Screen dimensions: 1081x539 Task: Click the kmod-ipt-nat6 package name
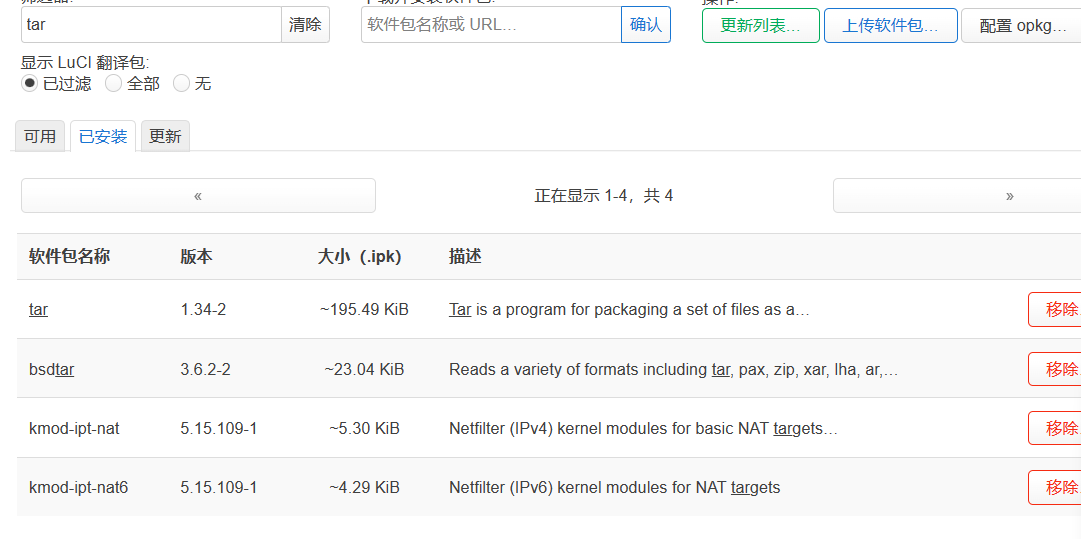(79, 488)
